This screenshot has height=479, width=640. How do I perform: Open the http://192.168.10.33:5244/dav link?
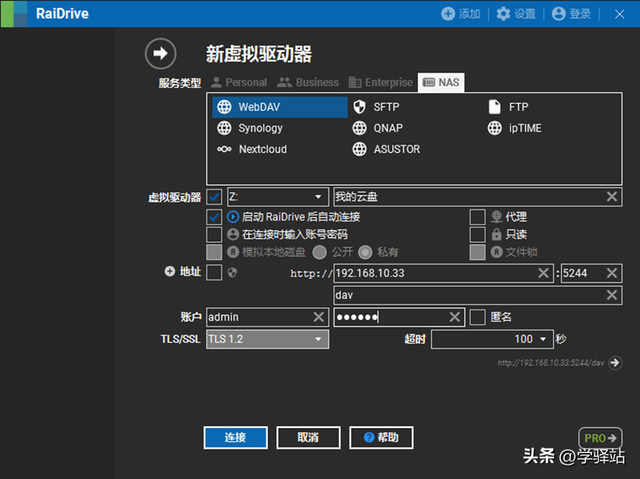551,363
